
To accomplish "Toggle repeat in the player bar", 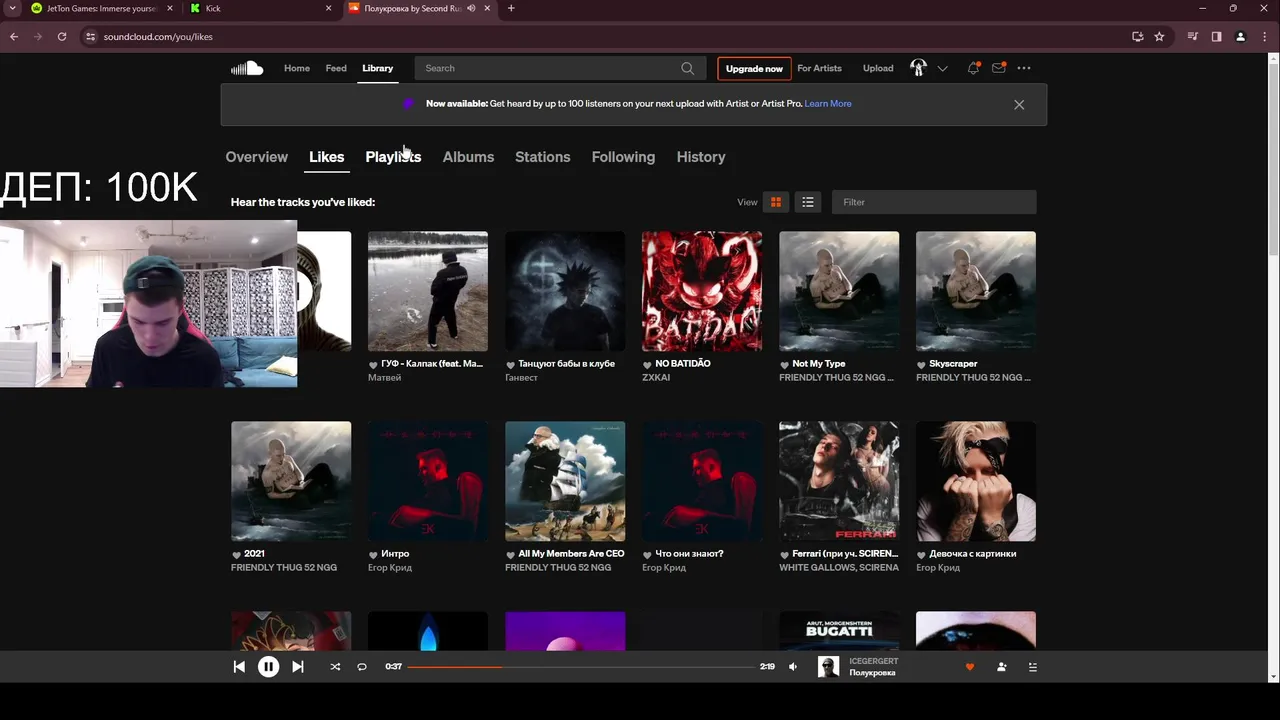I will coord(362,667).
